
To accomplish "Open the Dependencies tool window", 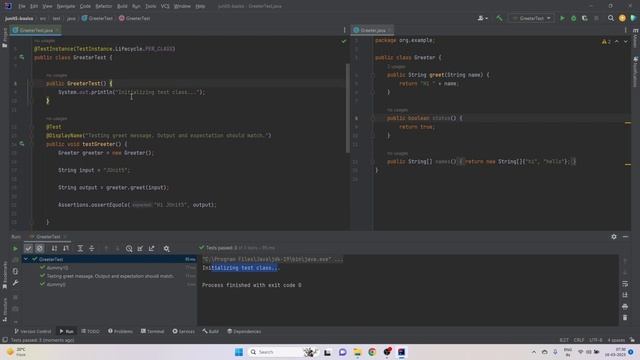I will 244,331.
